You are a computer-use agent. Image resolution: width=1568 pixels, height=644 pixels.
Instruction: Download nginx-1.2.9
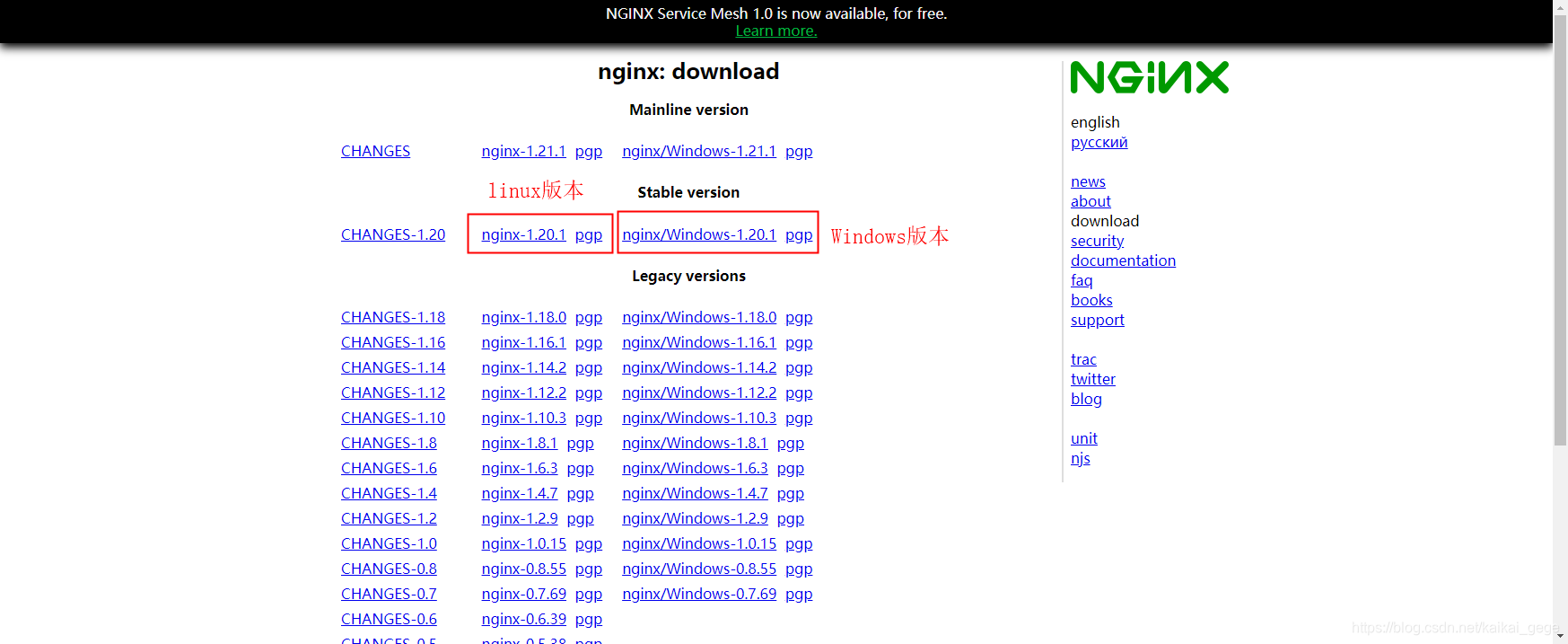click(520, 518)
